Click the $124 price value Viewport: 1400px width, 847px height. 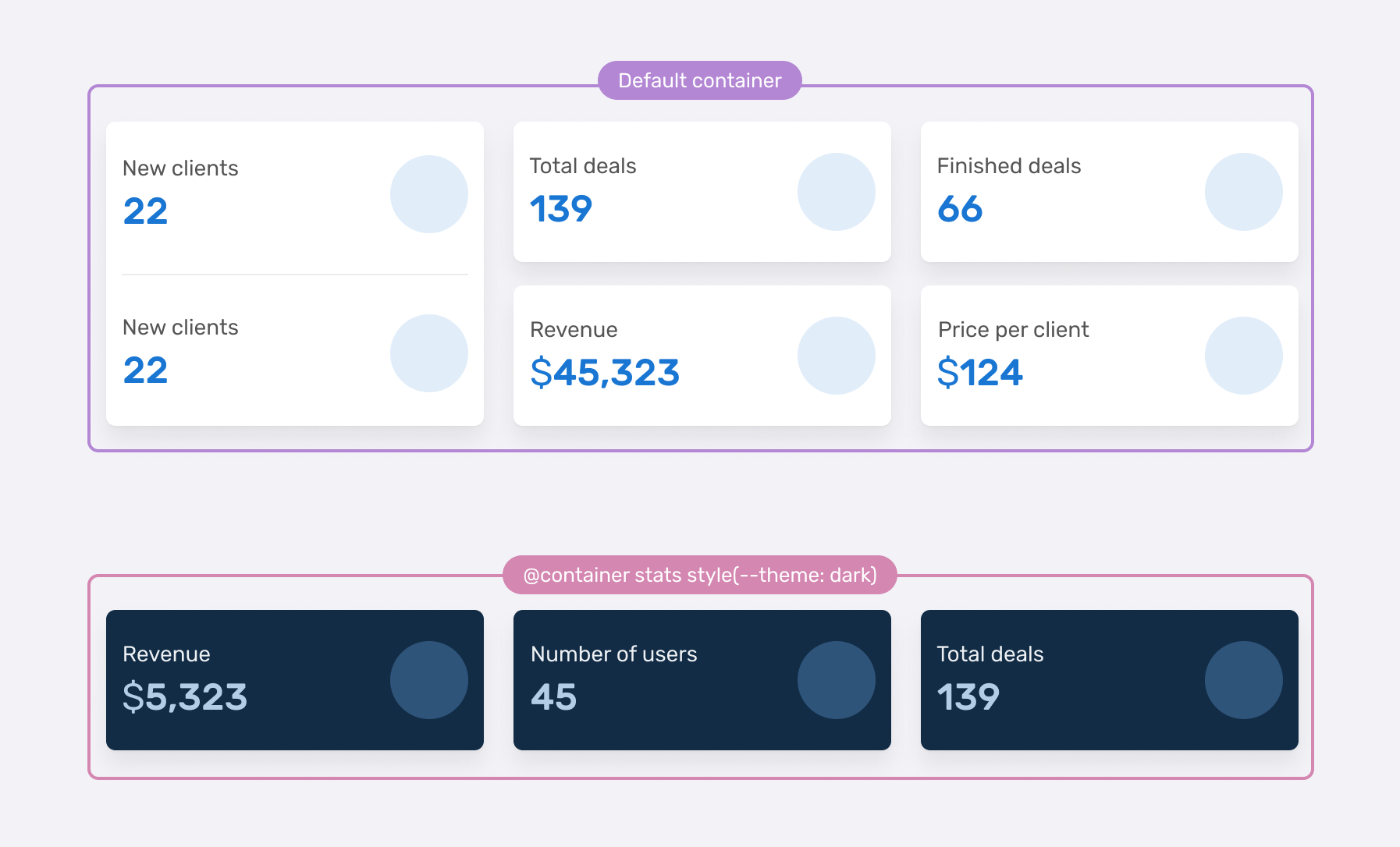click(979, 373)
